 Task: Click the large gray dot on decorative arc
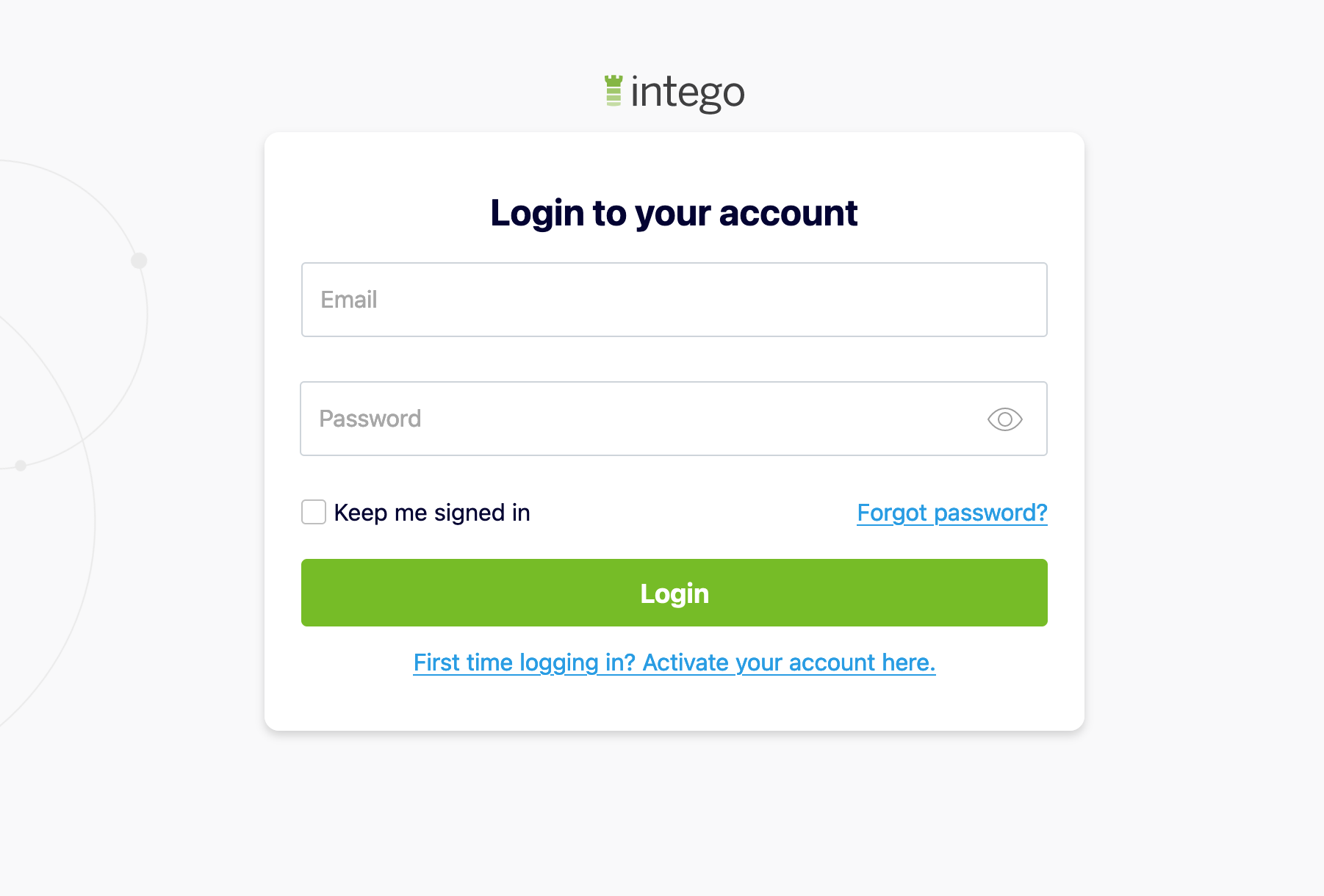coord(139,261)
